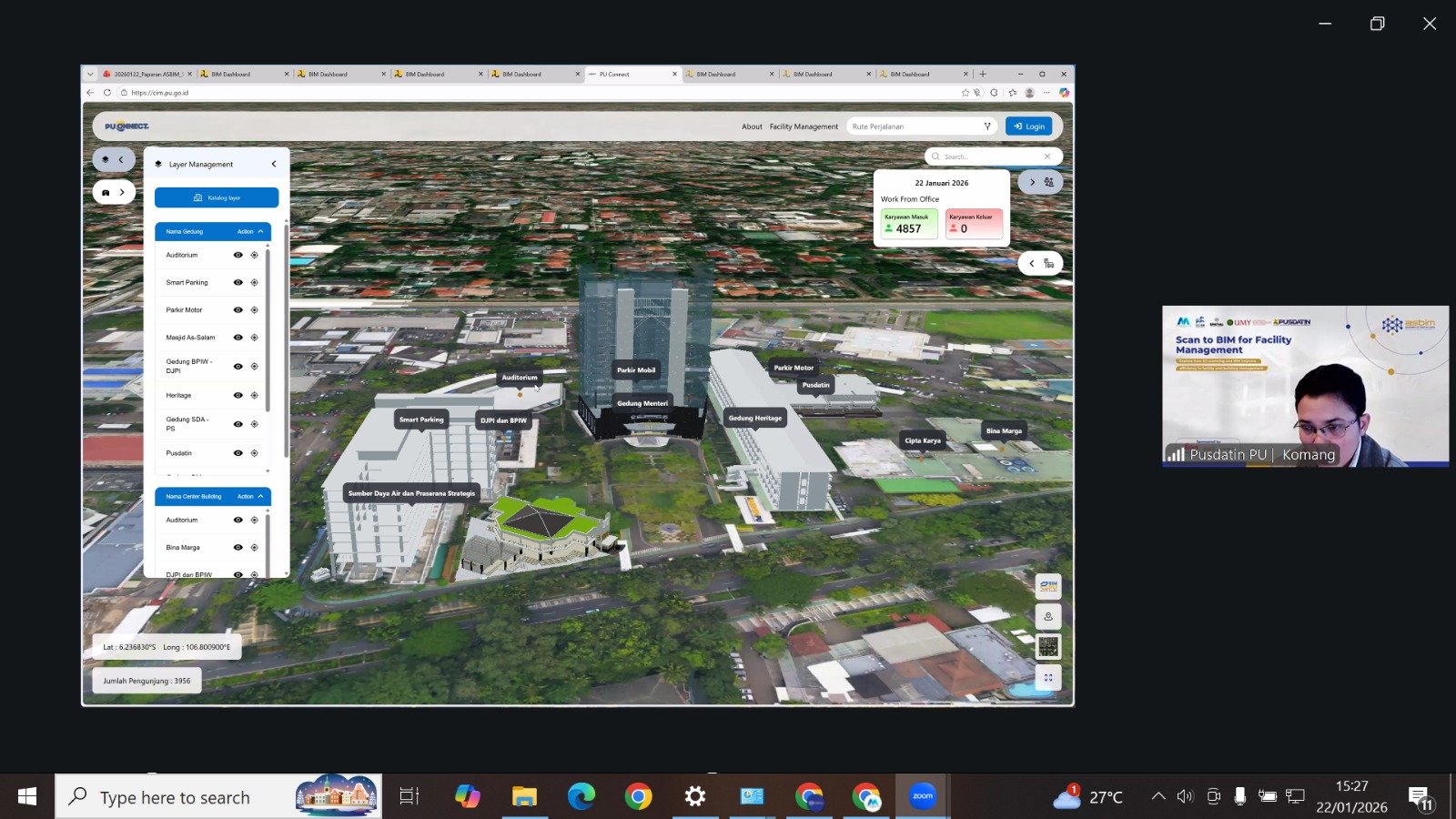Open the satellite basemap thumbnail button

coord(1048,647)
